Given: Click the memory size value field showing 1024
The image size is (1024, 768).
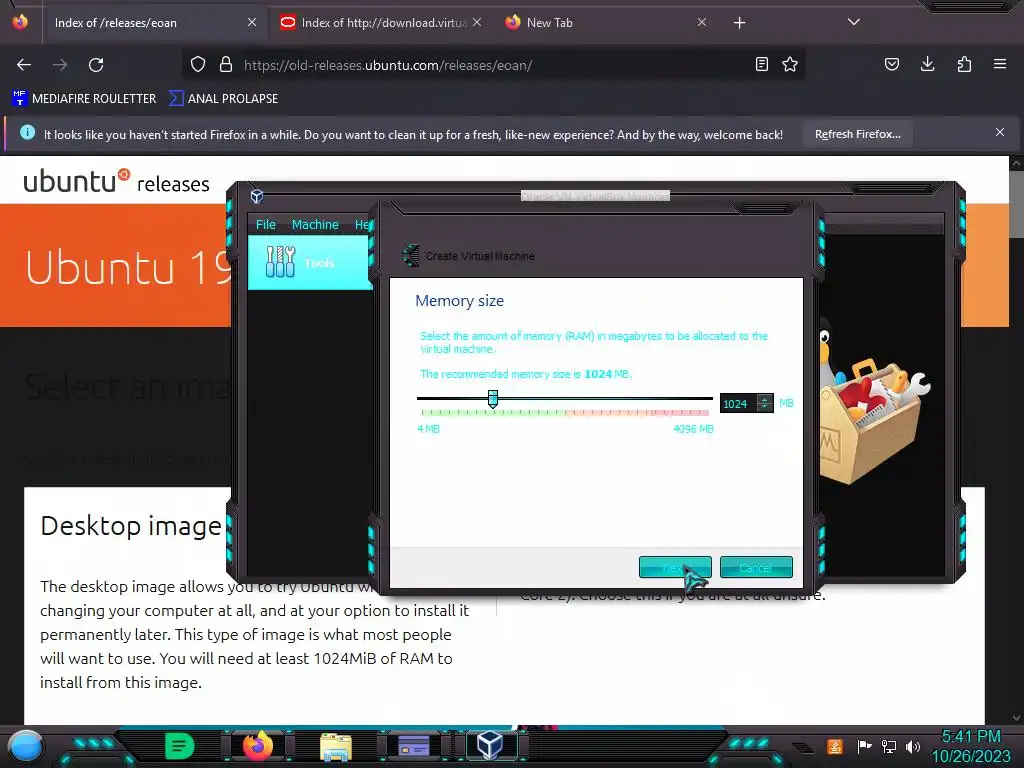Looking at the screenshot, I should (737, 404).
